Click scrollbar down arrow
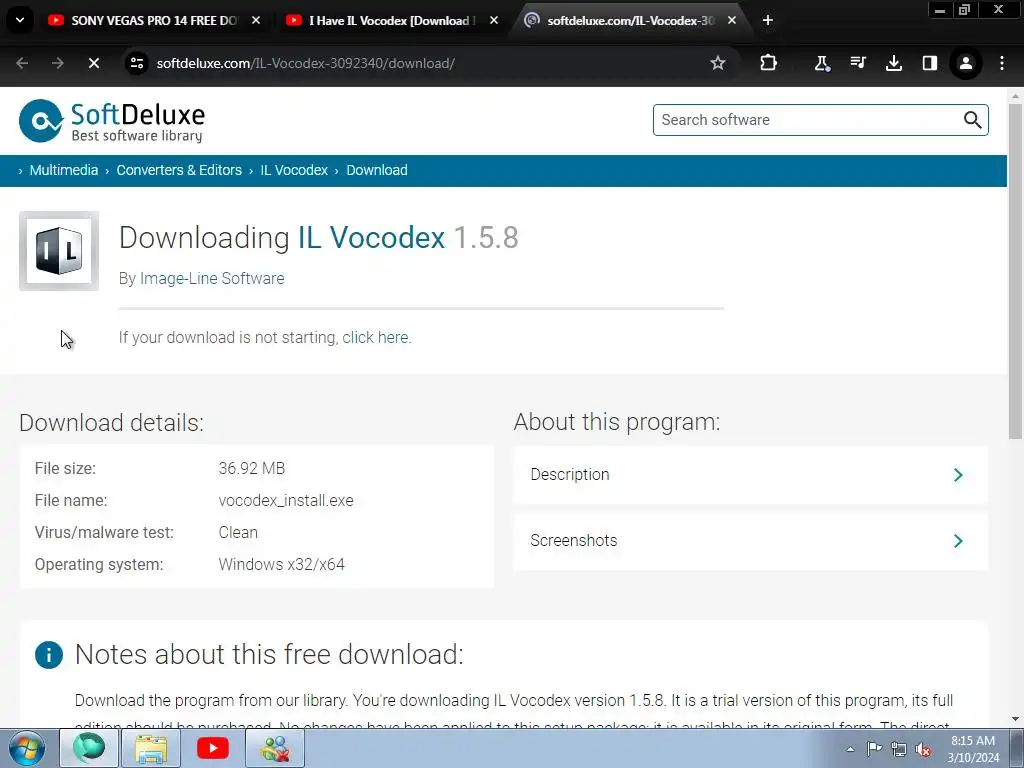 pyautogui.click(x=1016, y=720)
